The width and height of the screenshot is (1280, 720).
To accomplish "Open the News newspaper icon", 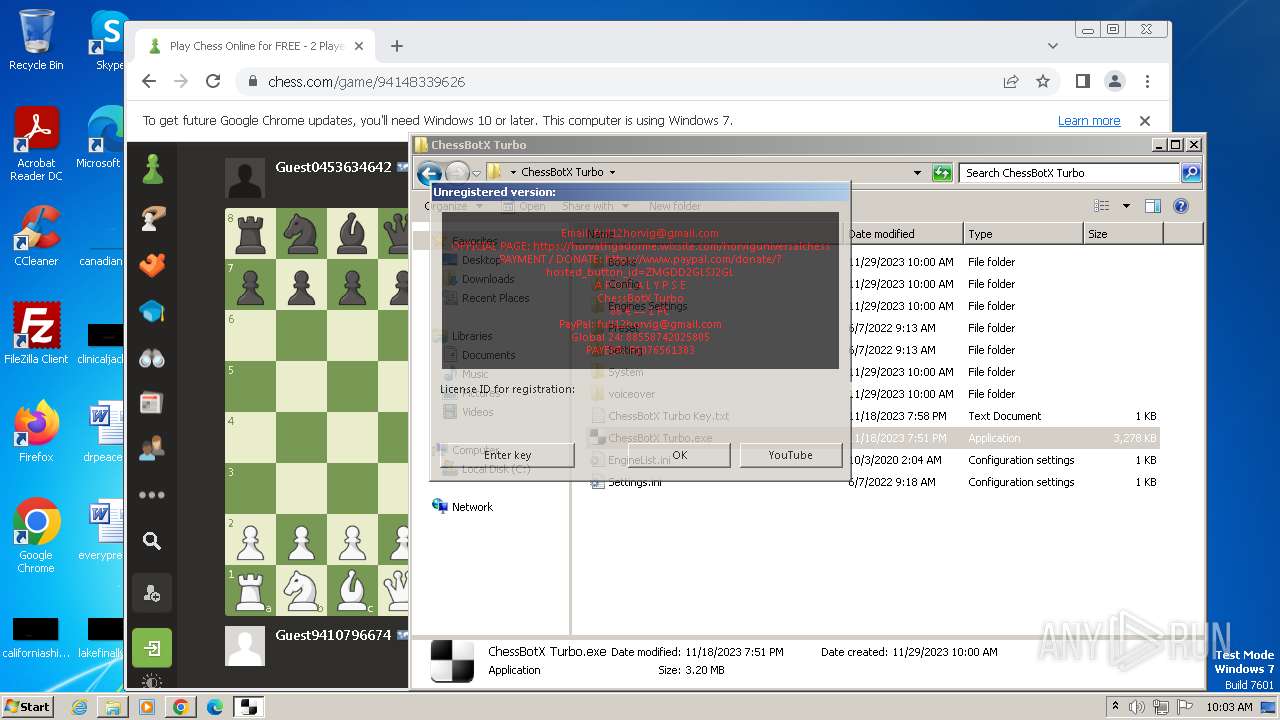I will tap(152, 403).
